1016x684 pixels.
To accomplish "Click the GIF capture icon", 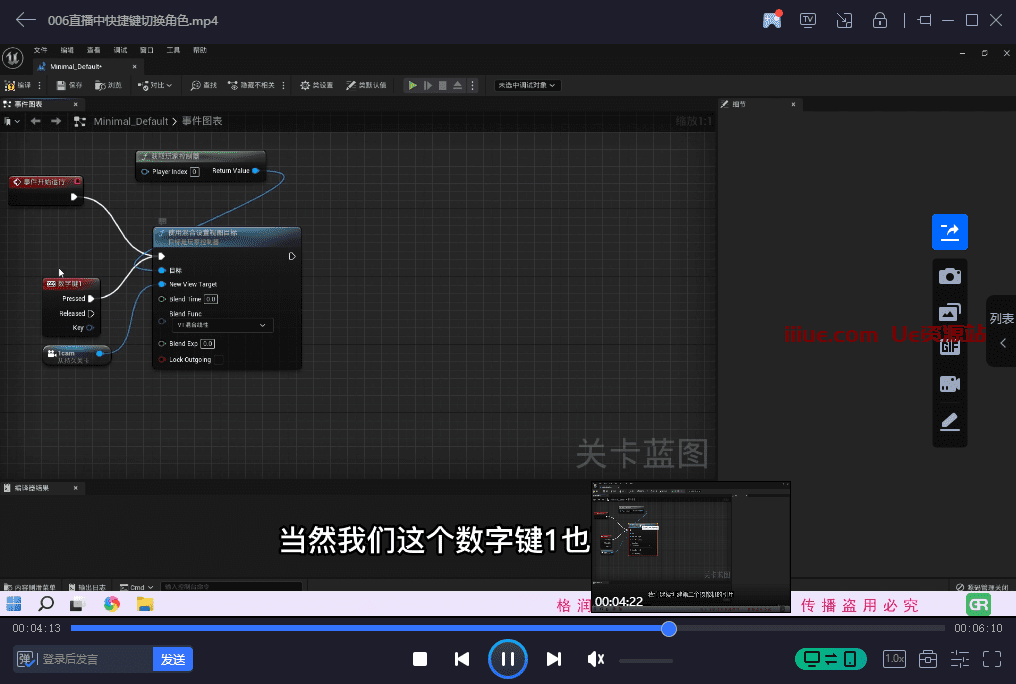I will coord(949,347).
